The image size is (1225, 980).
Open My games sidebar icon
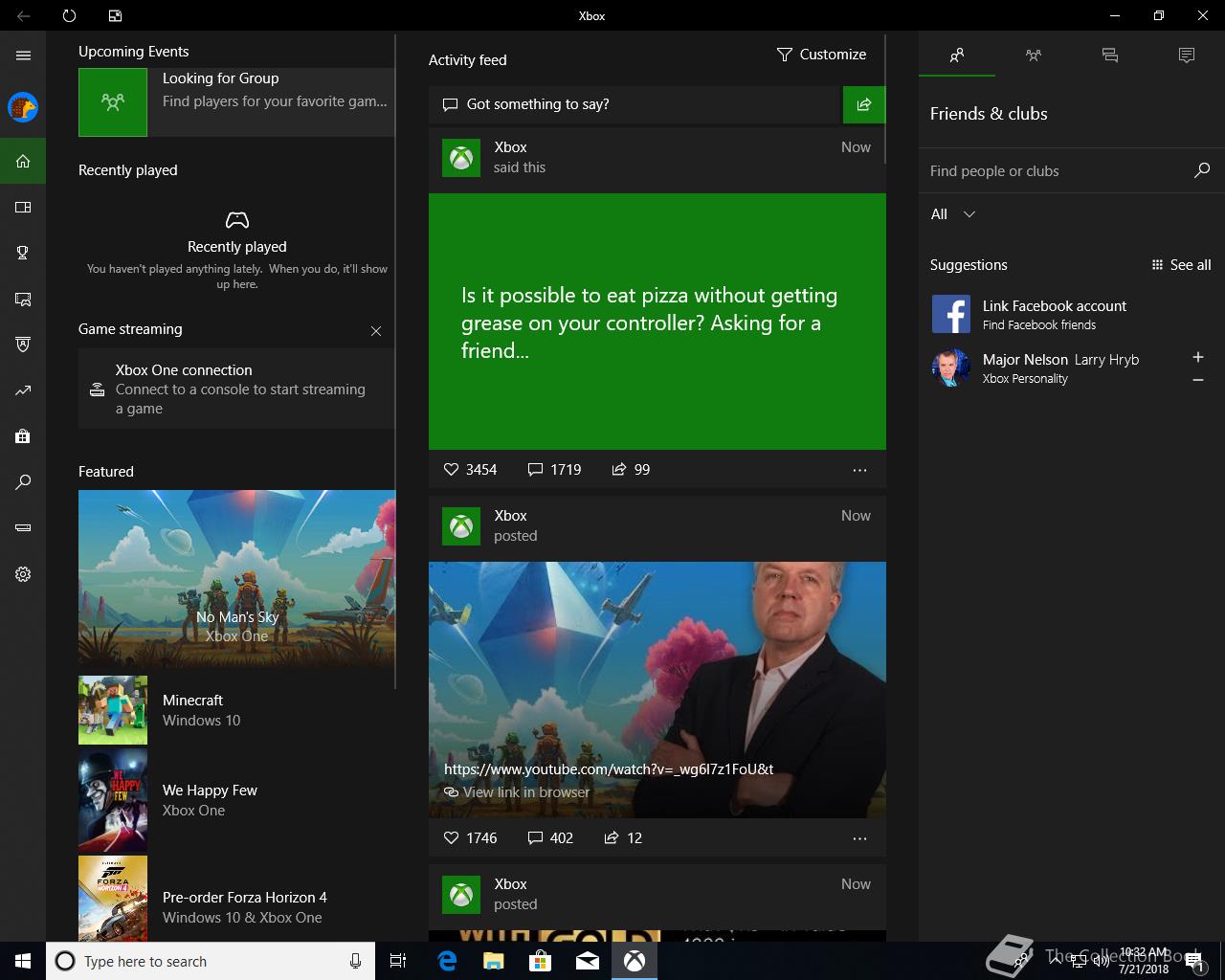coord(23,207)
